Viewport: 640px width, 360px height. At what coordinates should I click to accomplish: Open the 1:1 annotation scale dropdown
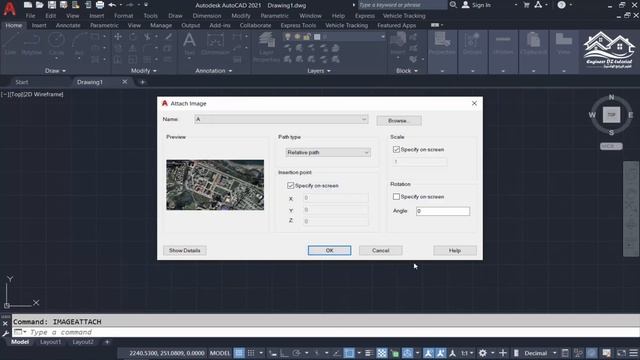pos(467,353)
